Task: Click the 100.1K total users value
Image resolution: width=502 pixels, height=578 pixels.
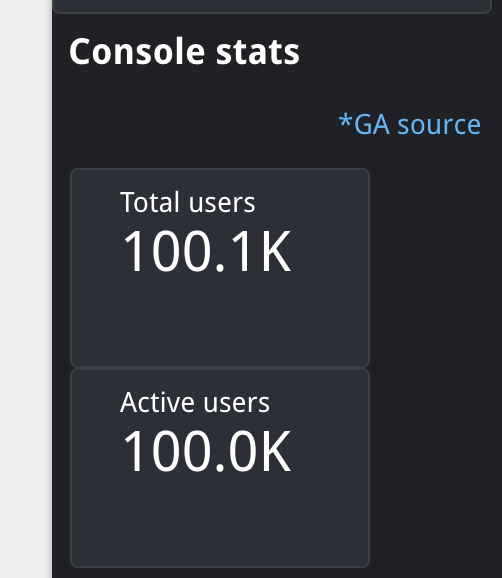Action: (x=207, y=251)
